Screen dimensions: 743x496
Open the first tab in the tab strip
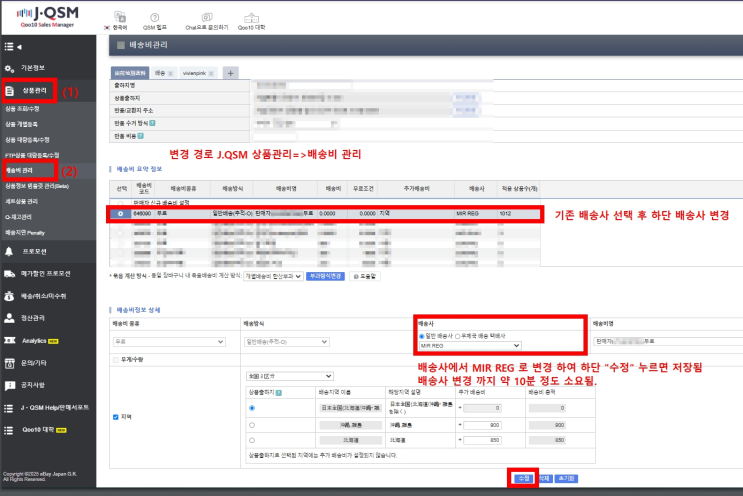[130, 73]
